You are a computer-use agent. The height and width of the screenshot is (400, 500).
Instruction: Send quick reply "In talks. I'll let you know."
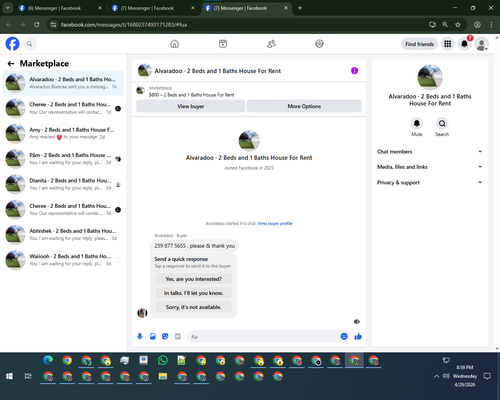click(x=194, y=293)
